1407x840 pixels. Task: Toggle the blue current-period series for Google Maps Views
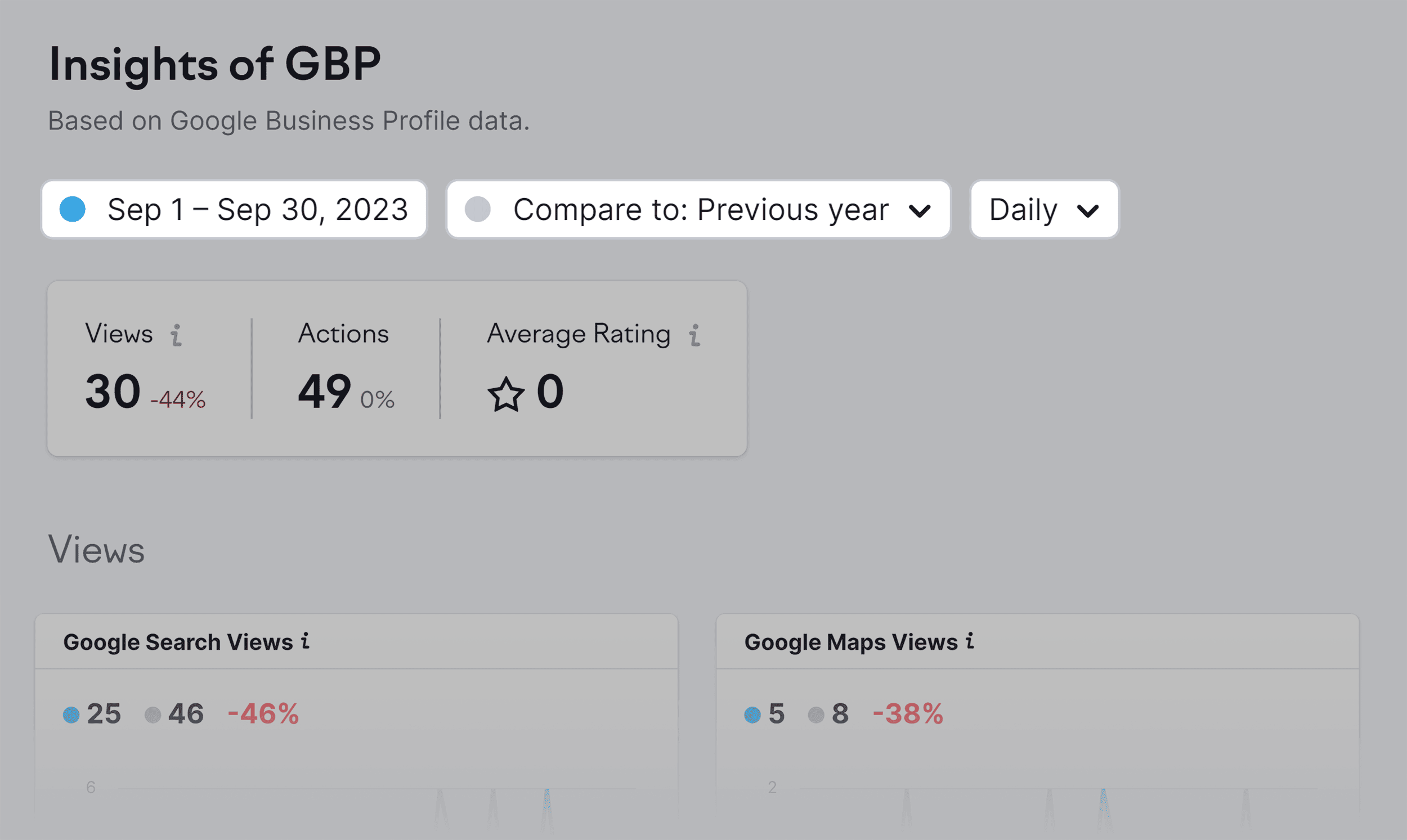click(752, 715)
